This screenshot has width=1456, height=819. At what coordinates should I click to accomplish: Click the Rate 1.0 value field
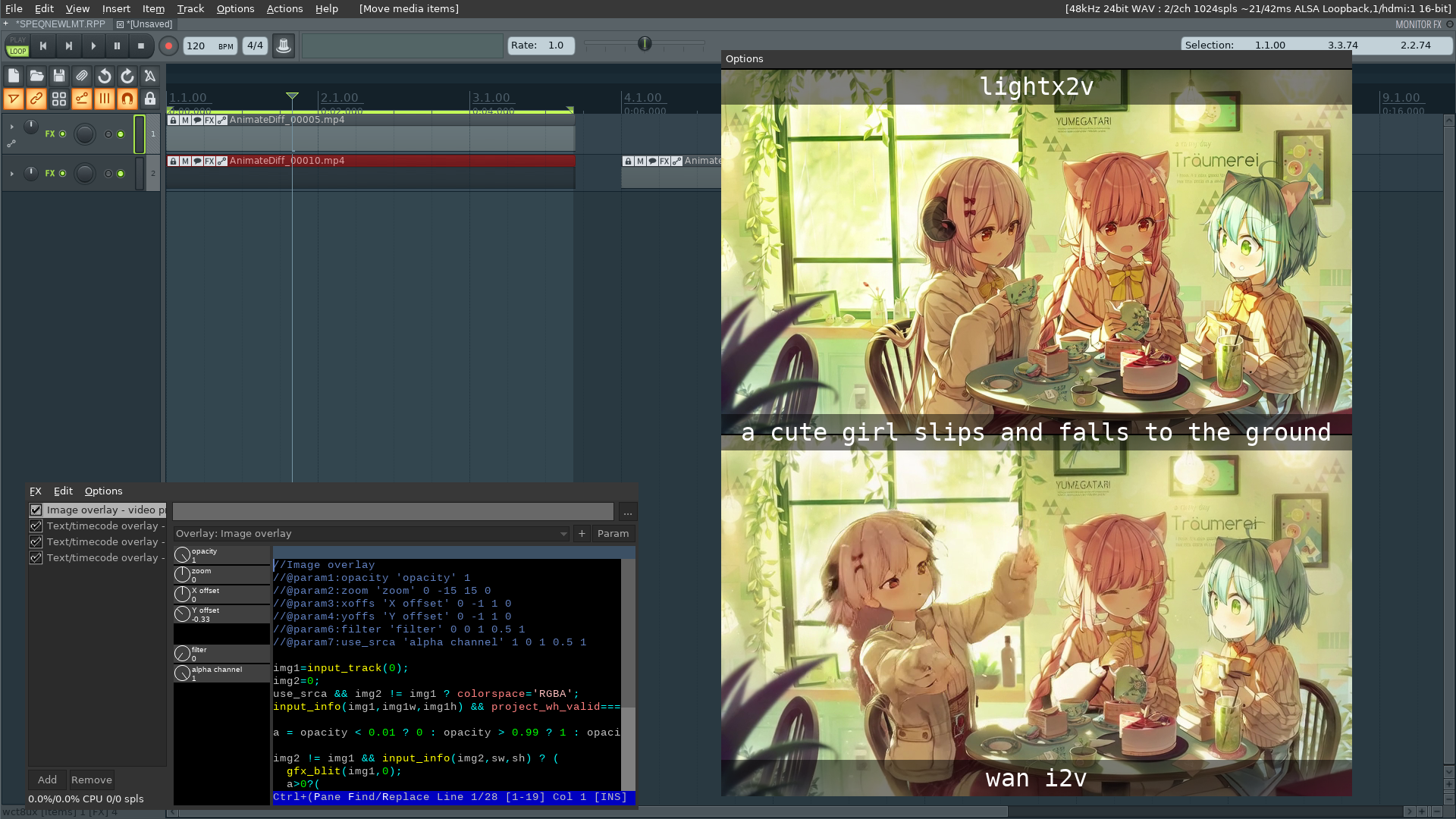(x=541, y=45)
